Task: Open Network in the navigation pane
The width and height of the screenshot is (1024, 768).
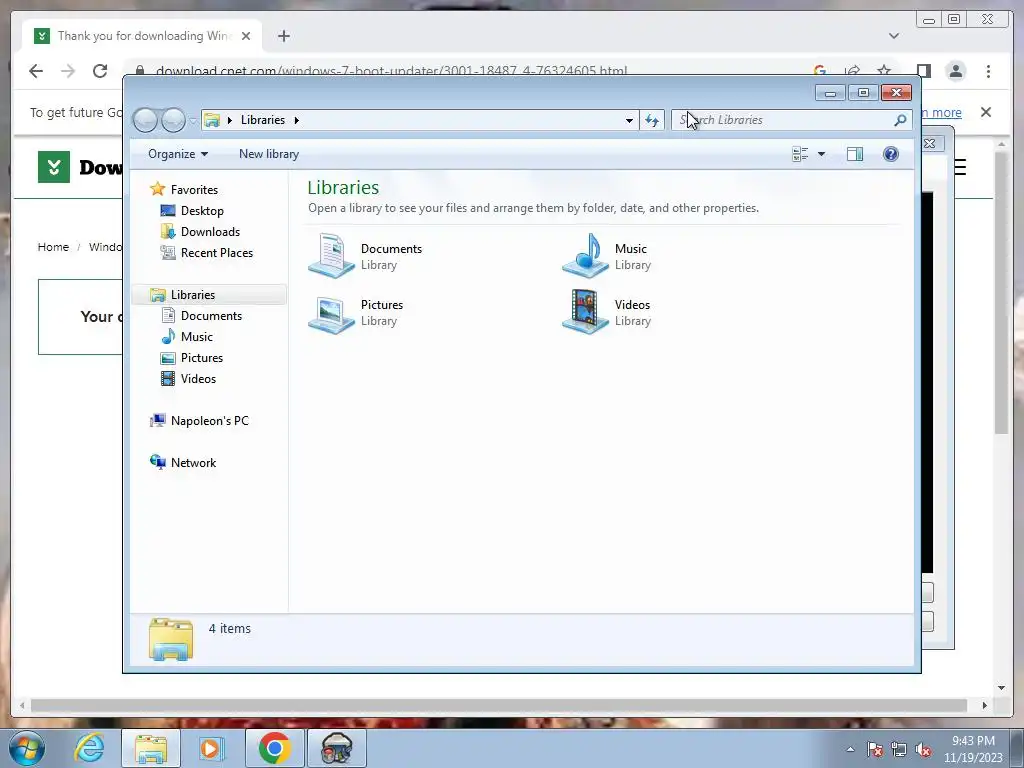Action: pos(193,462)
